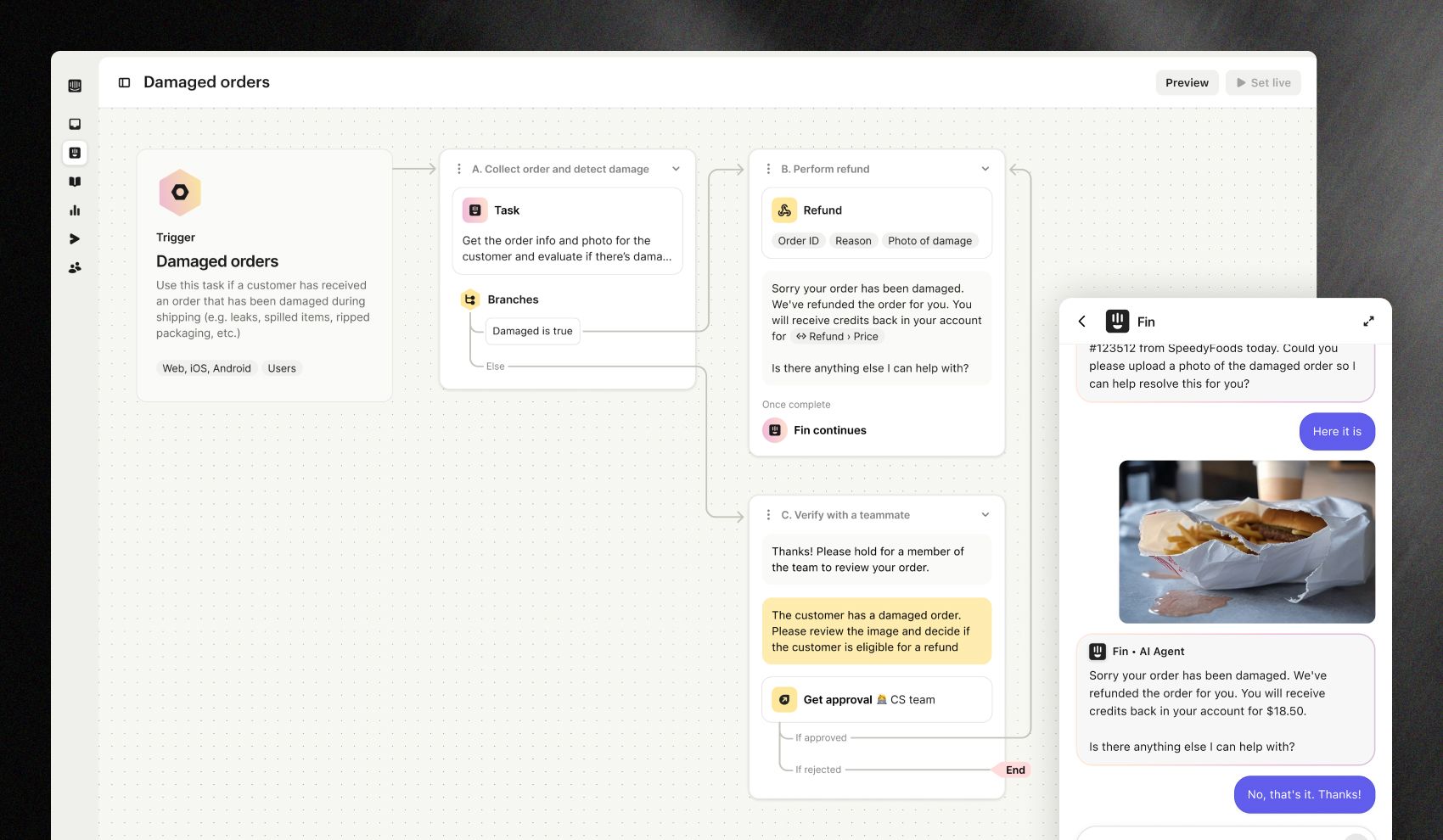Select the Damaged is true branch
Screen dimensions: 1443x840
[x=532, y=331]
